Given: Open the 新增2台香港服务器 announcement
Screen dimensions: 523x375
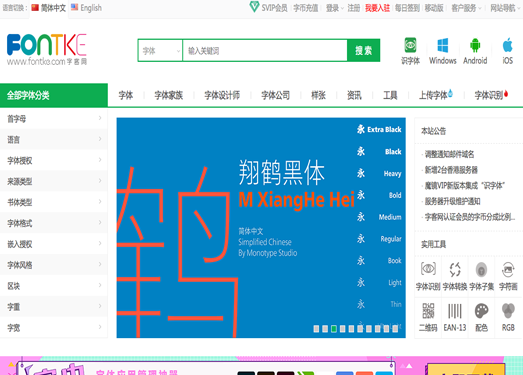Looking at the screenshot, I should pos(451,170).
